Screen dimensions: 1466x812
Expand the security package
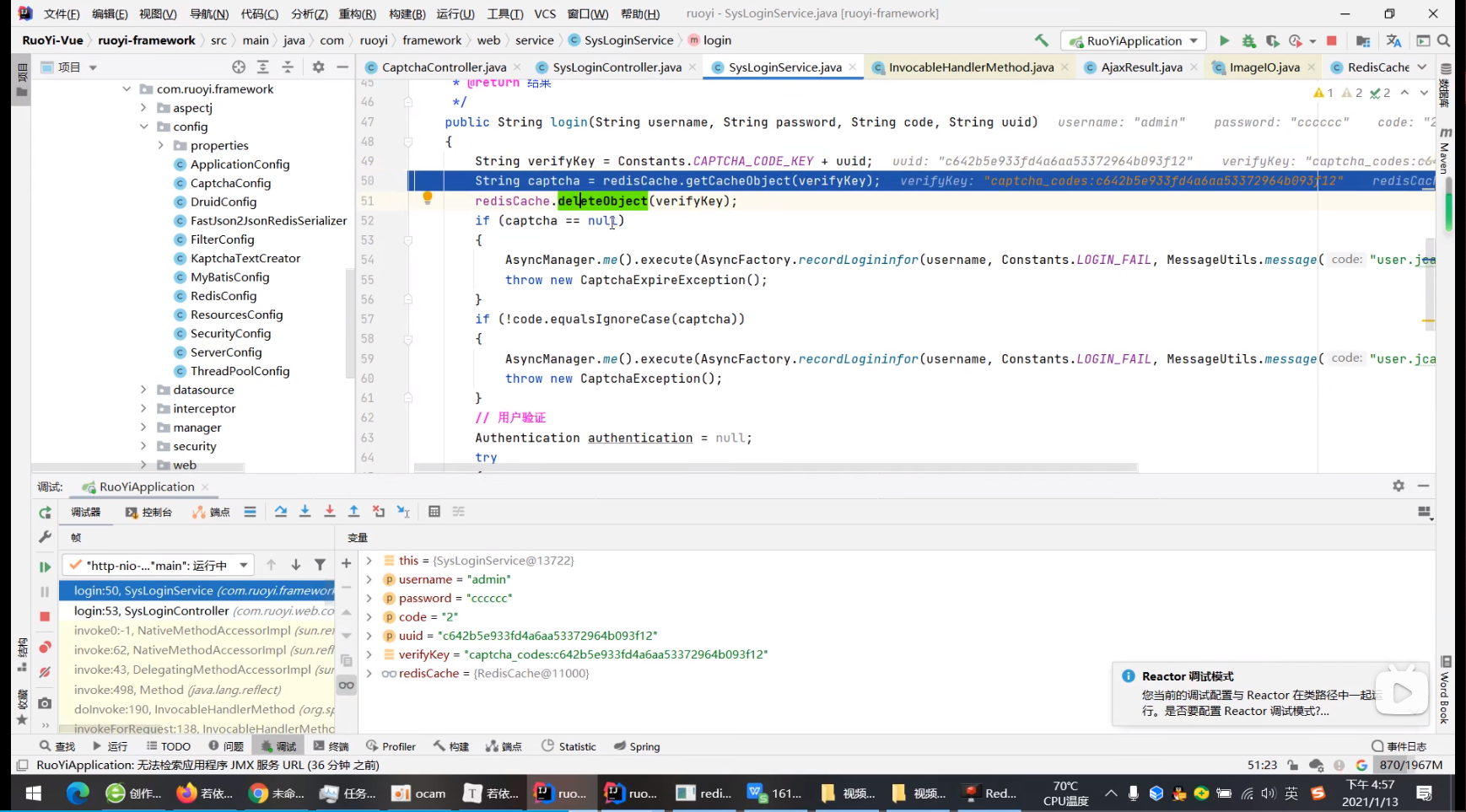143,446
